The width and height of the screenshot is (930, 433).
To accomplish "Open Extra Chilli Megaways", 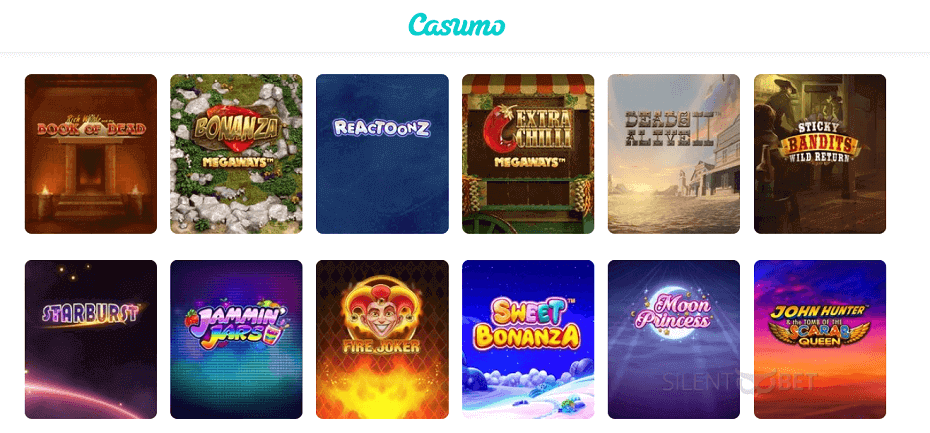I will pos(528,154).
